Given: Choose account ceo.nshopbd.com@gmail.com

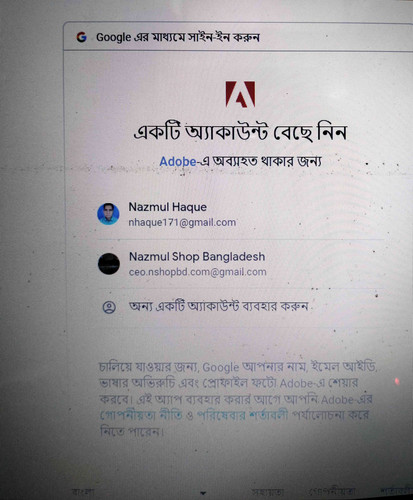Looking at the screenshot, I should (198, 272).
